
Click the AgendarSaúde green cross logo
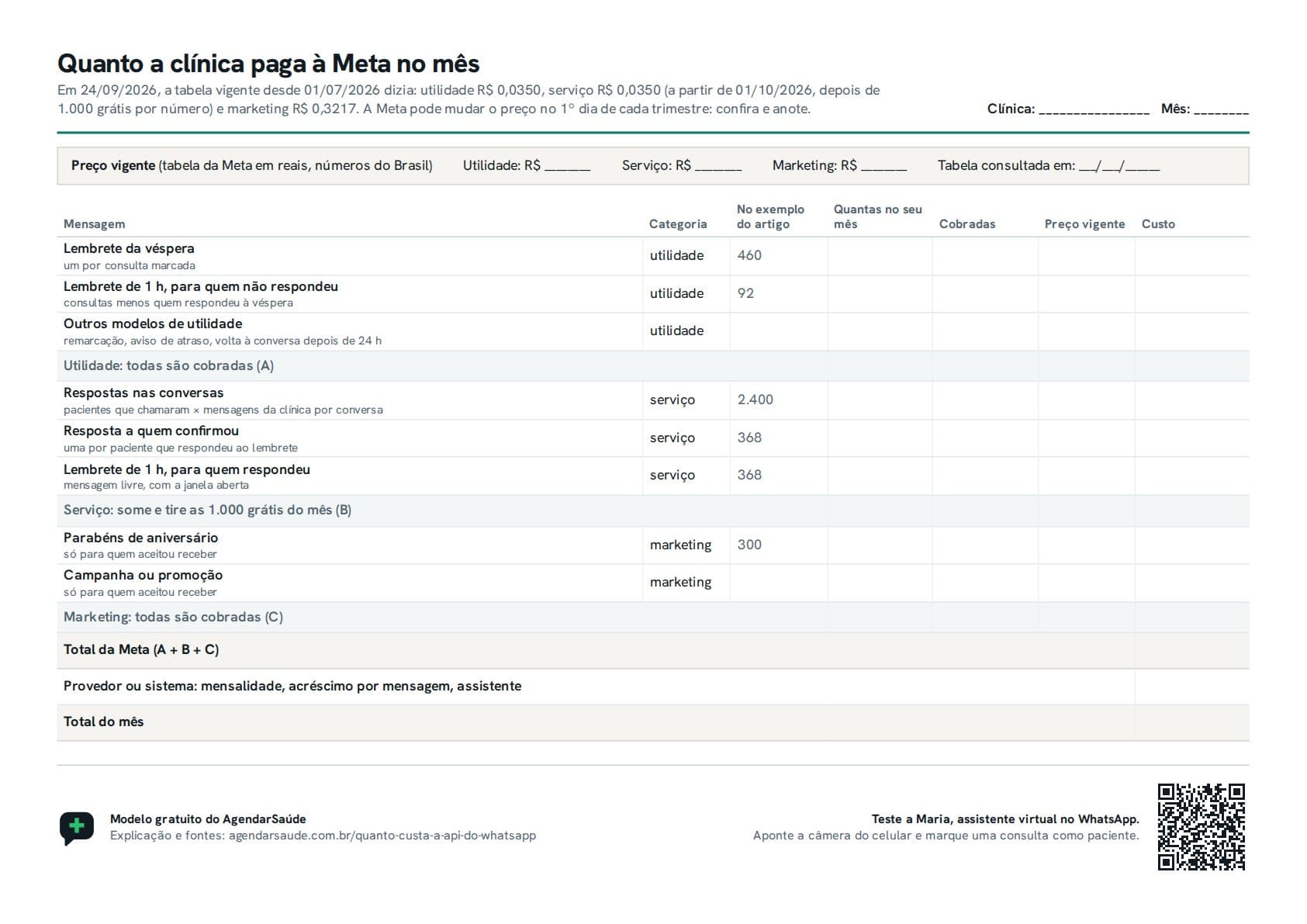point(77,828)
